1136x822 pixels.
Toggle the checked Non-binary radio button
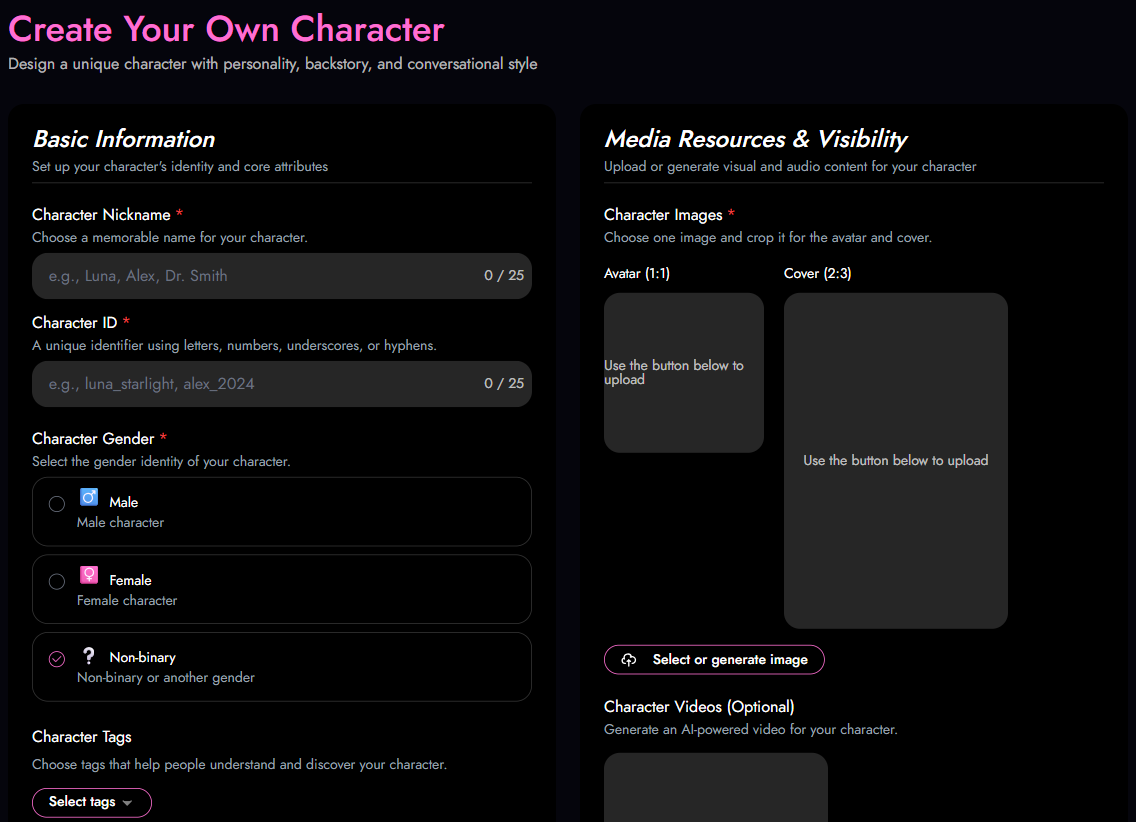(x=57, y=659)
